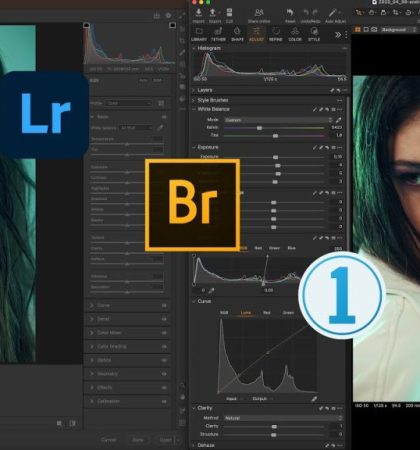Screen dimensions: 420x450
Task: Open Camera Raw settings gear icon
Action: tap(168, 15)
